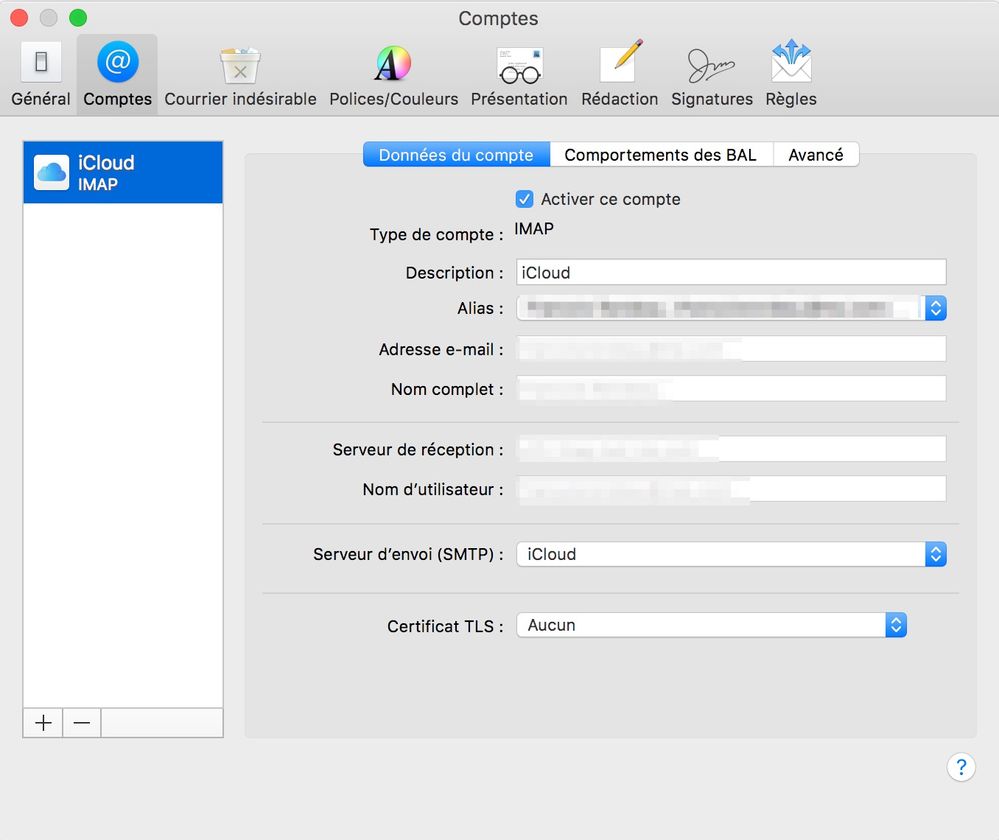Open the Général preferences pane
999x840 pixels.
coord(41,74)
